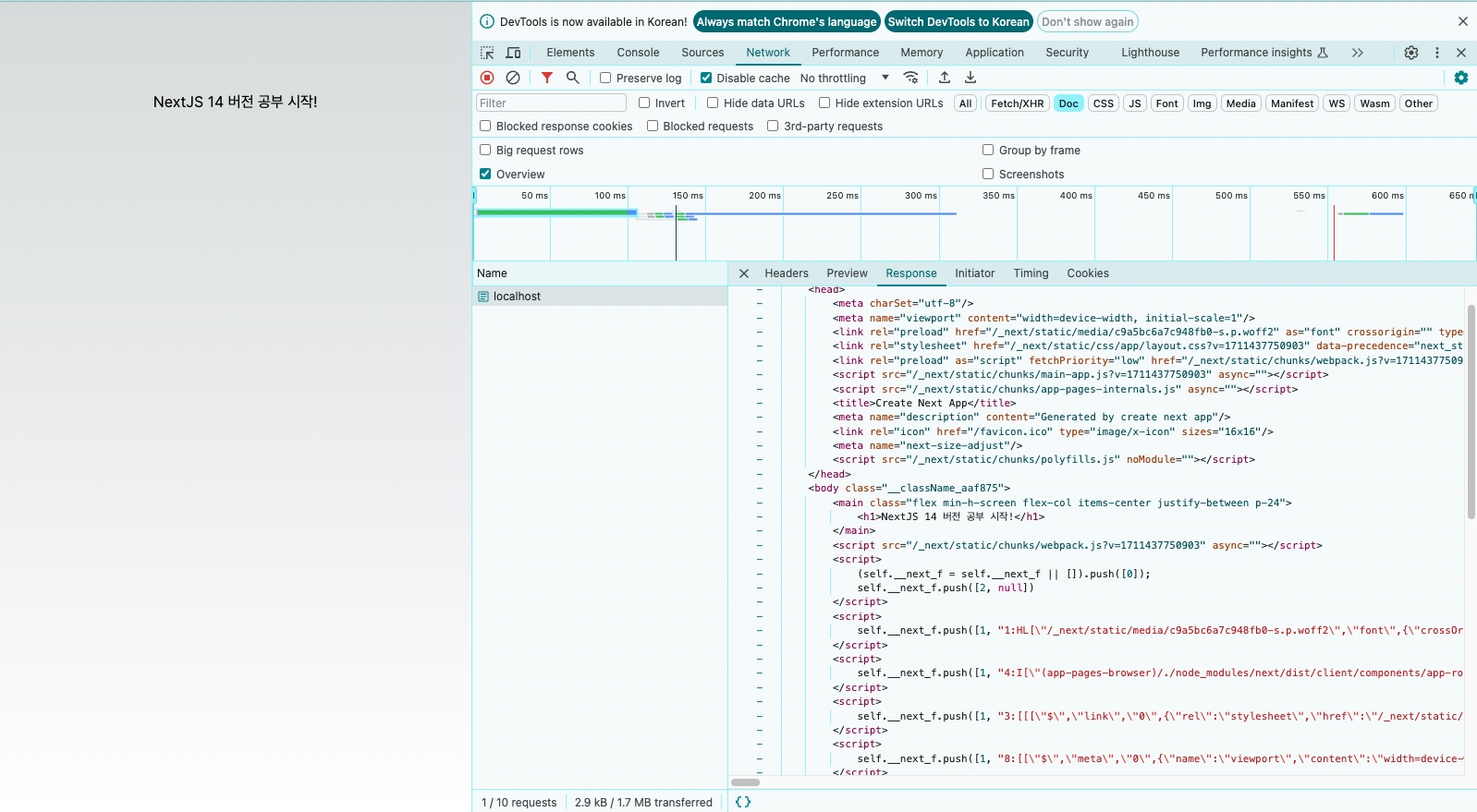Screen dimensions: 1477x812
Task: Clear the network log
Action: 513,78
